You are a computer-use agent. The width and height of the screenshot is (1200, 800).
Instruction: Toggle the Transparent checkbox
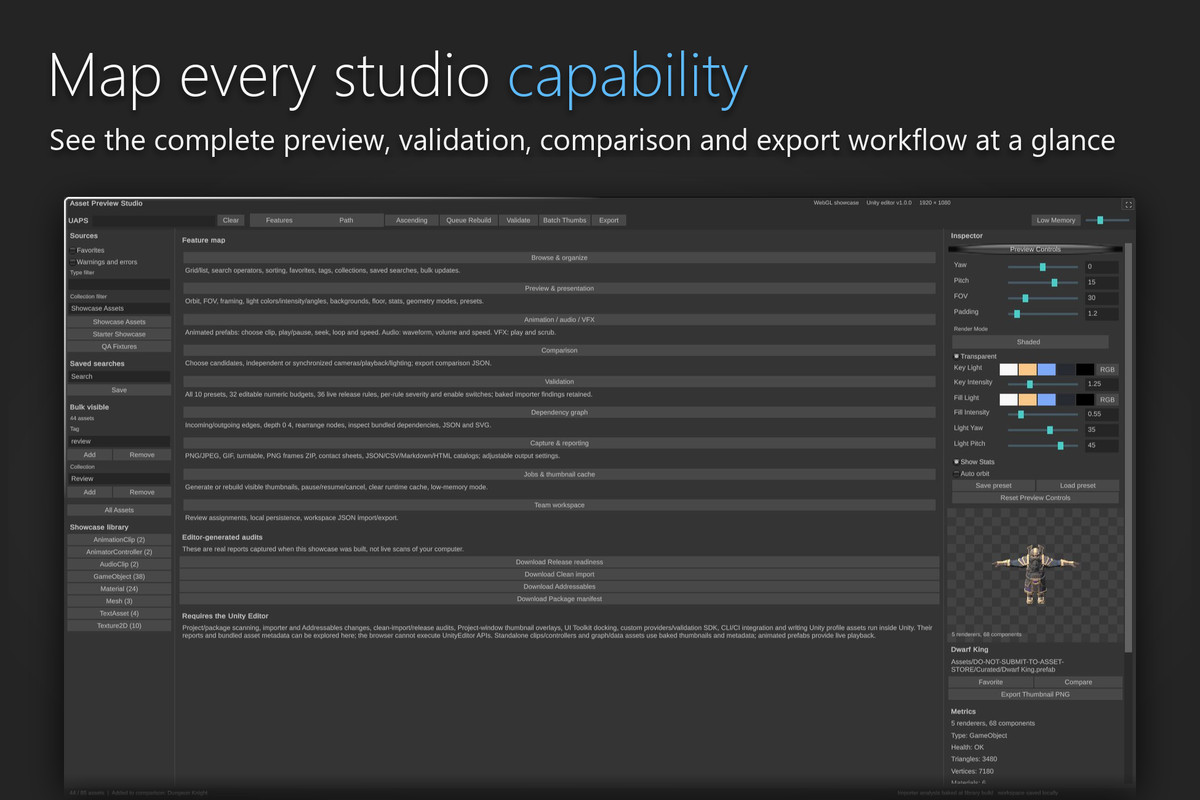(x=956, y=356)
